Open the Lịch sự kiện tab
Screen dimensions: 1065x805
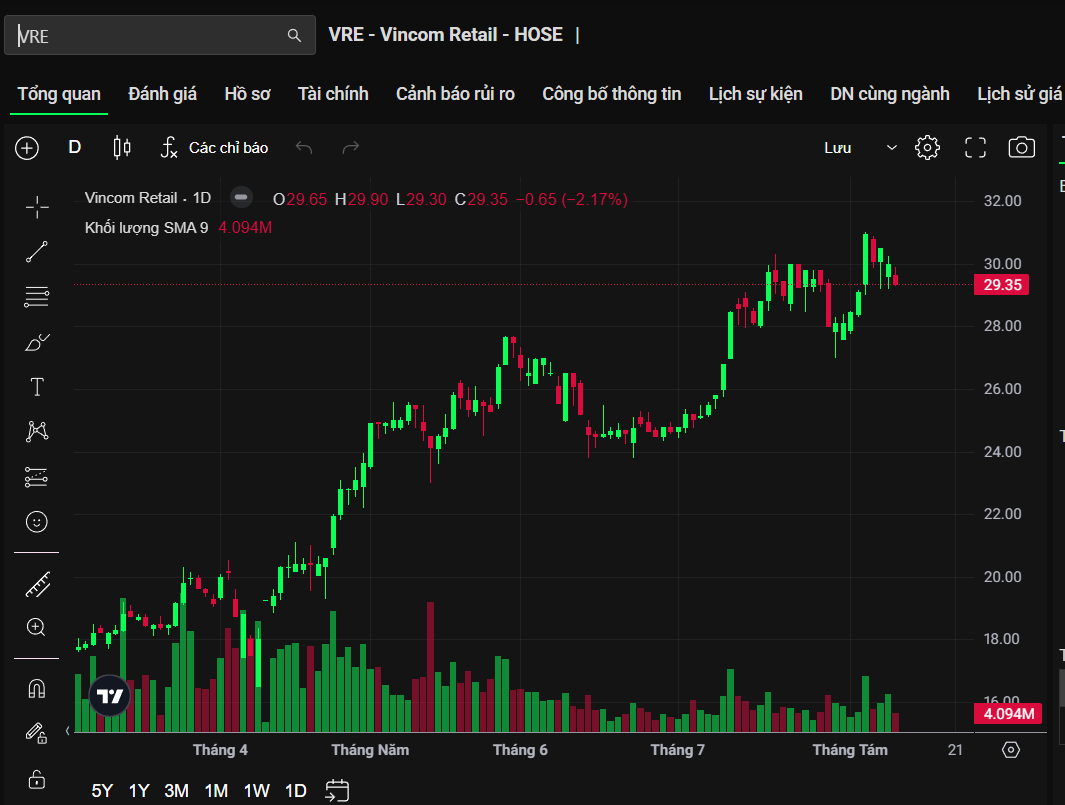[755, 94]
